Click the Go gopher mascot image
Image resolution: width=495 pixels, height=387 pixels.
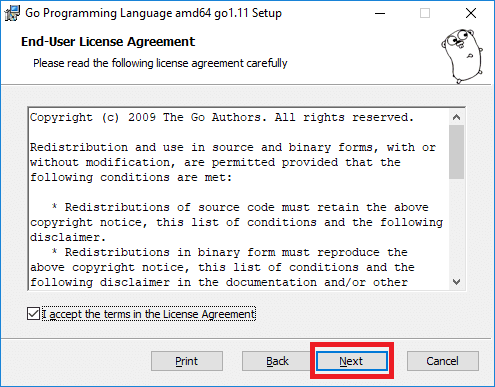click(462, 56)
